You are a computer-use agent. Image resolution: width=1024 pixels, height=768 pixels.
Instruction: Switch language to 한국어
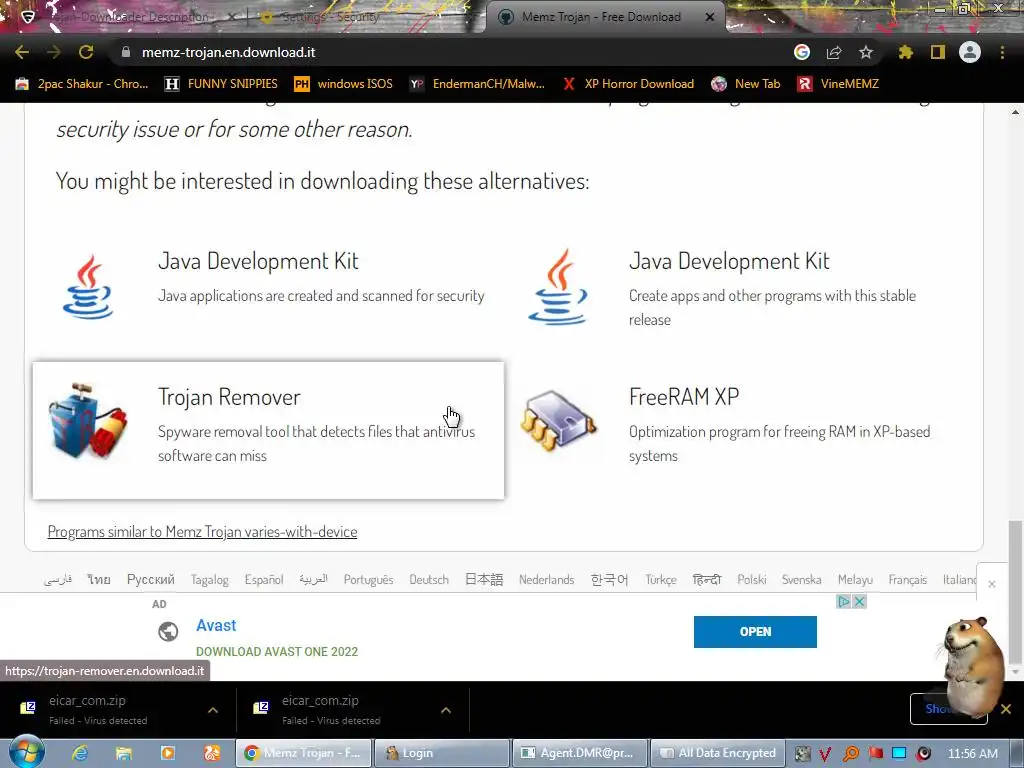point(609,579)
